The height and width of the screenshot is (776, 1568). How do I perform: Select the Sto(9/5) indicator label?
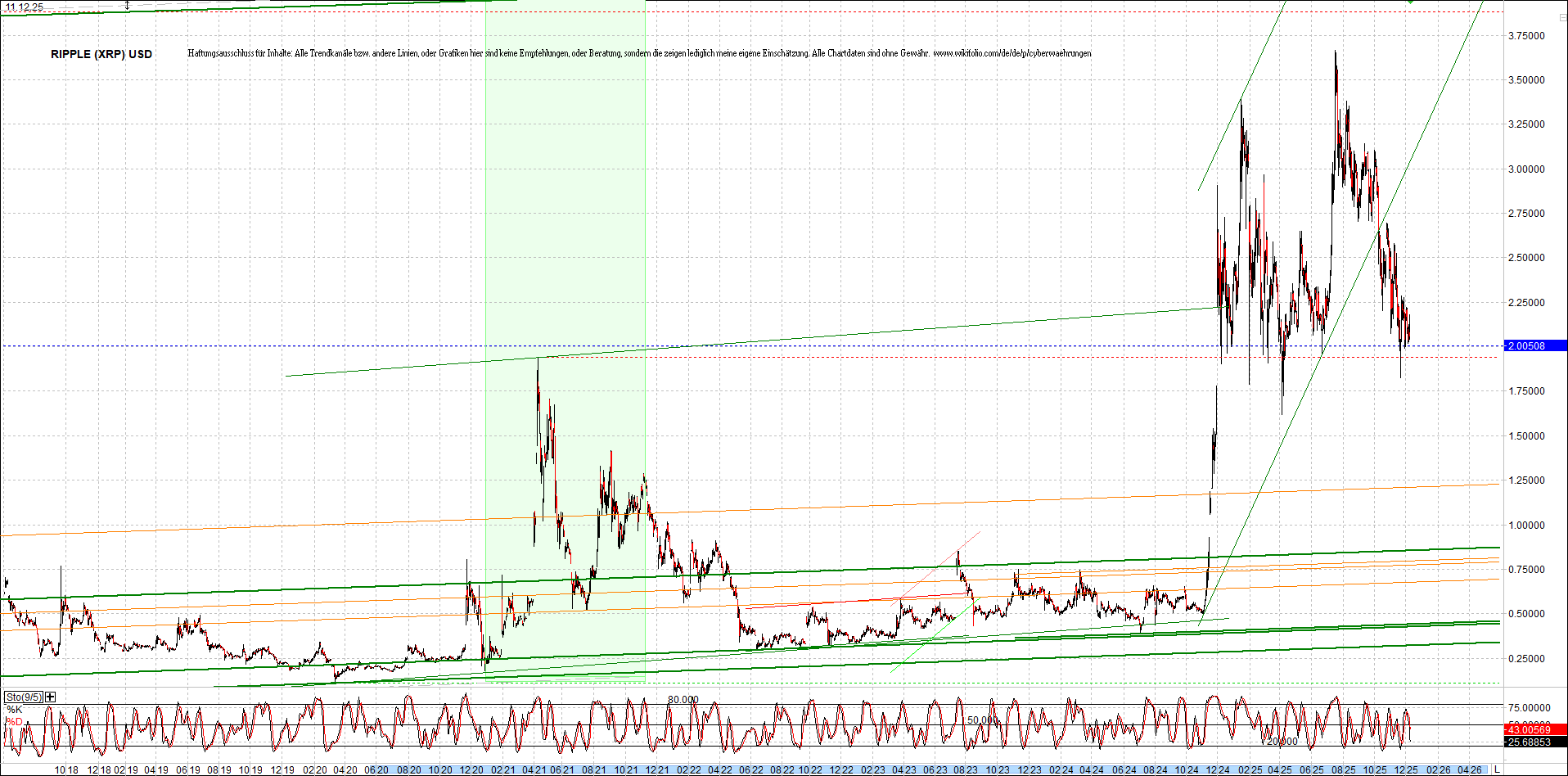(23, 697)
